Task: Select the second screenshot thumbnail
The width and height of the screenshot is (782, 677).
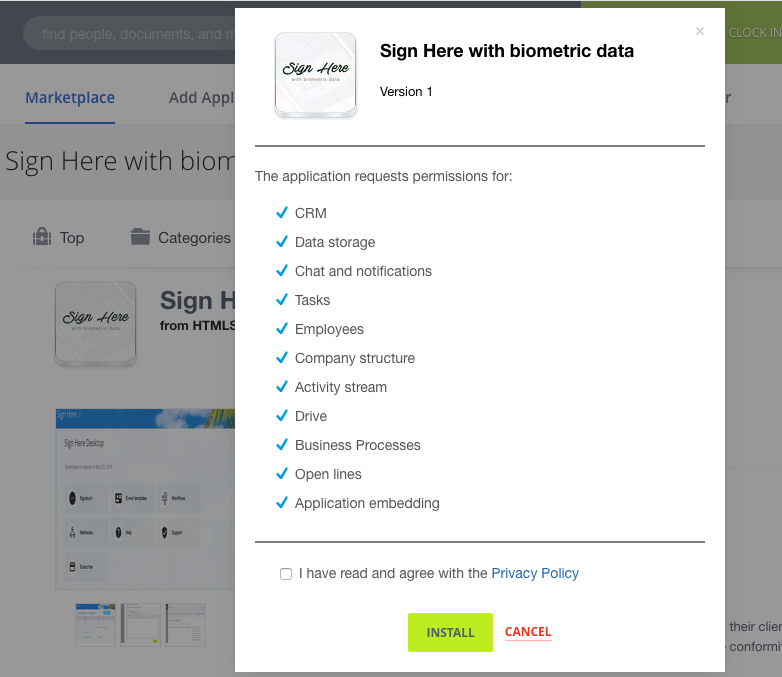Action: tap(141, 625)
